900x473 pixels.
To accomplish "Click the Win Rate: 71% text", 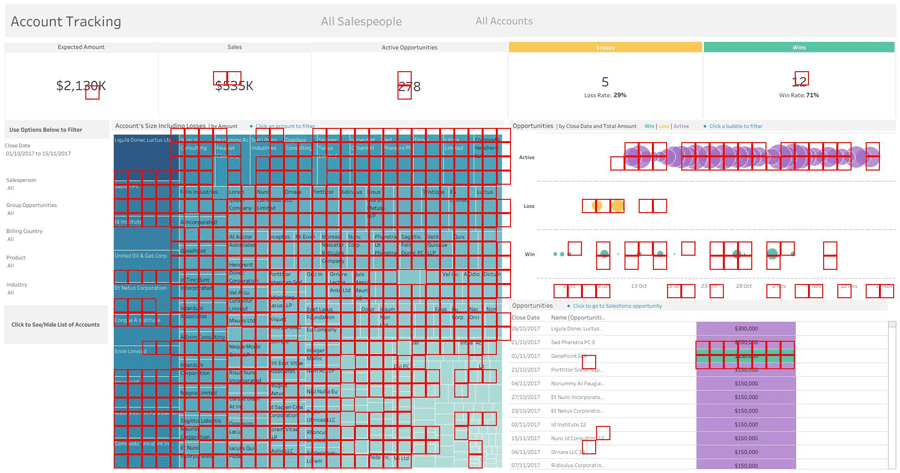I will (799, 95).
